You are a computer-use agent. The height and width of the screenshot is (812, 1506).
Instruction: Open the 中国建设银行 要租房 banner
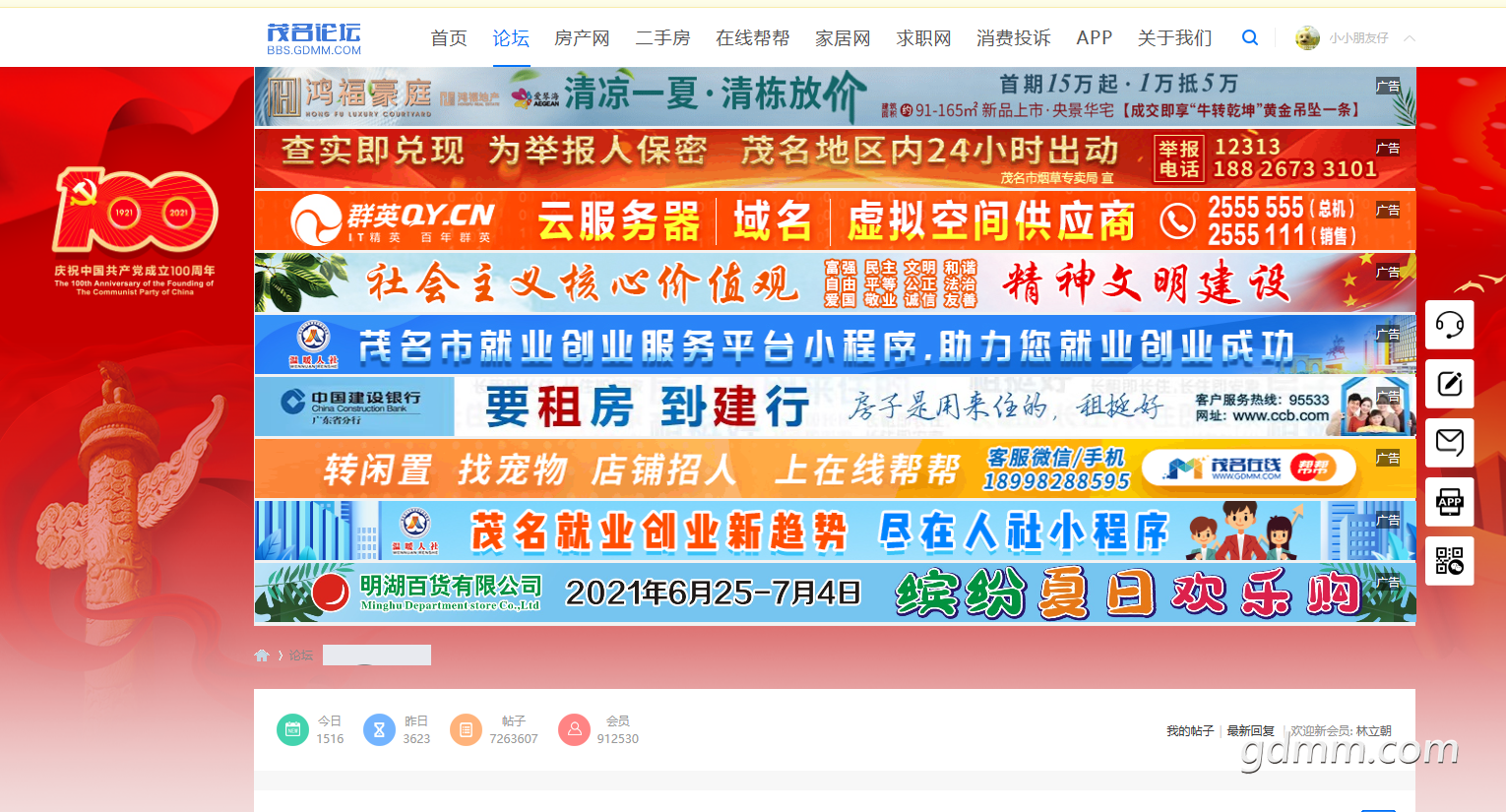pyautogui.click(x=835, y=406)
